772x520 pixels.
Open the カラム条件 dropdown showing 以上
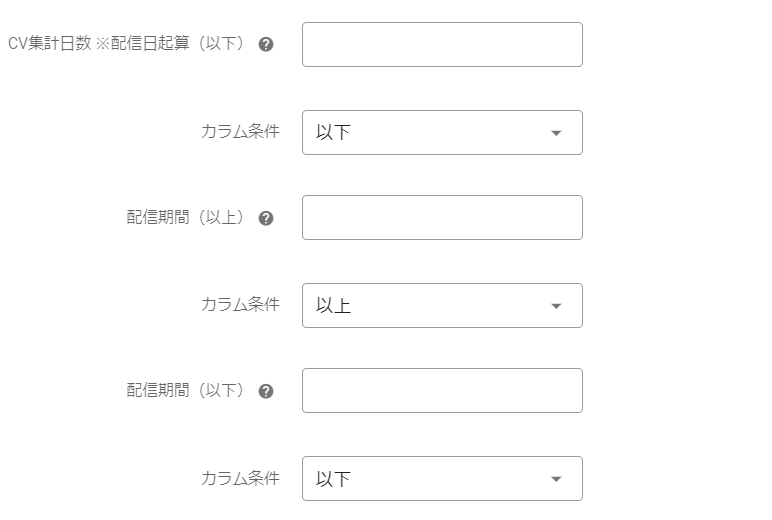click(x=442, y=306)
